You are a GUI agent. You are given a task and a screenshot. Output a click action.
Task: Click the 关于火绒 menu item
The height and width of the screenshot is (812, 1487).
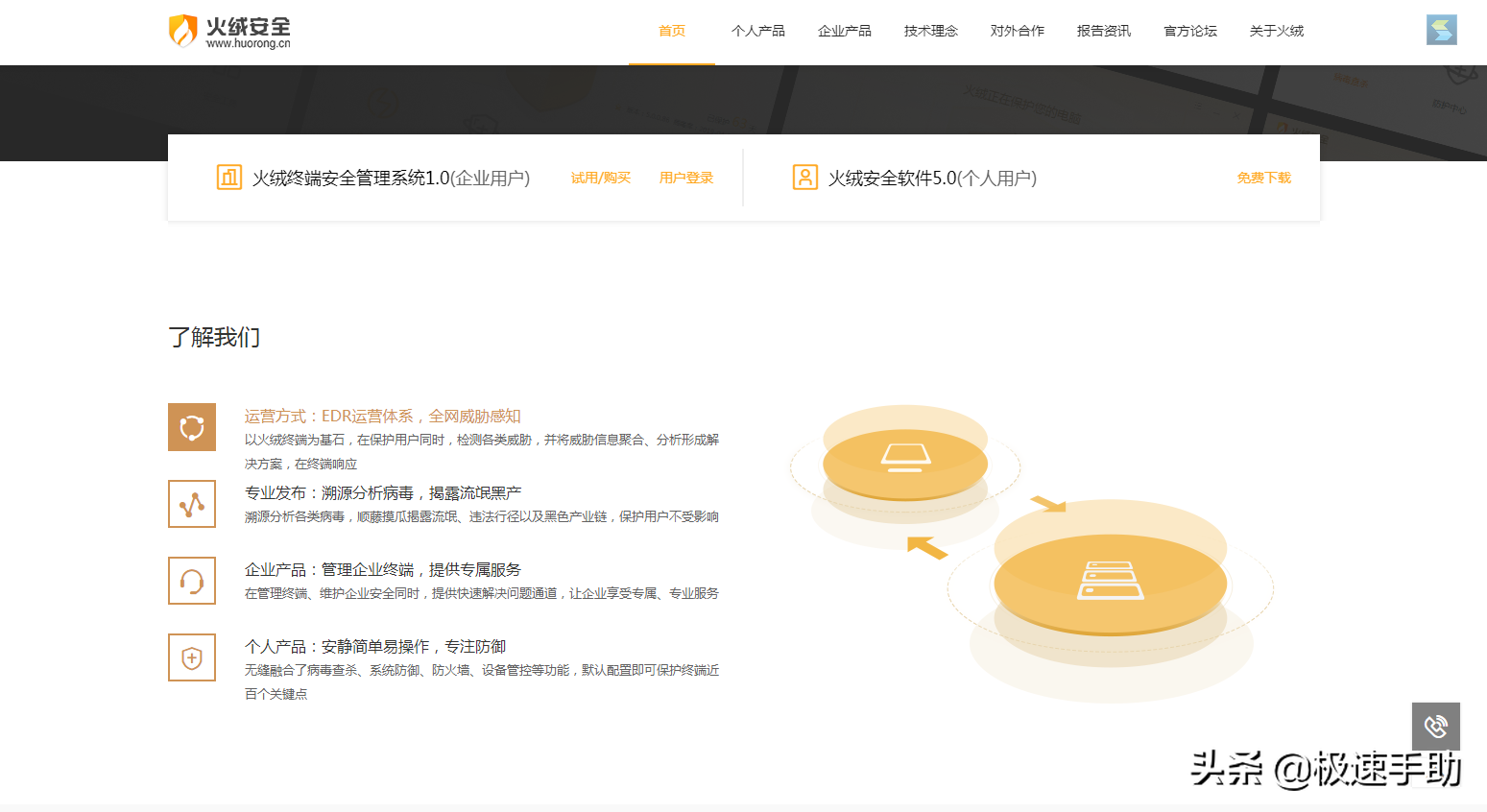tap(1276, 30)
